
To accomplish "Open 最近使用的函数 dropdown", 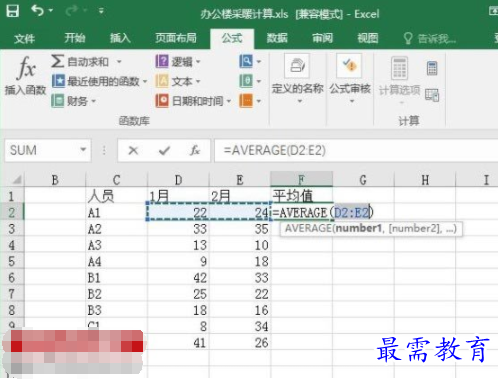I will pyautogui.click(x=99, y=81).
